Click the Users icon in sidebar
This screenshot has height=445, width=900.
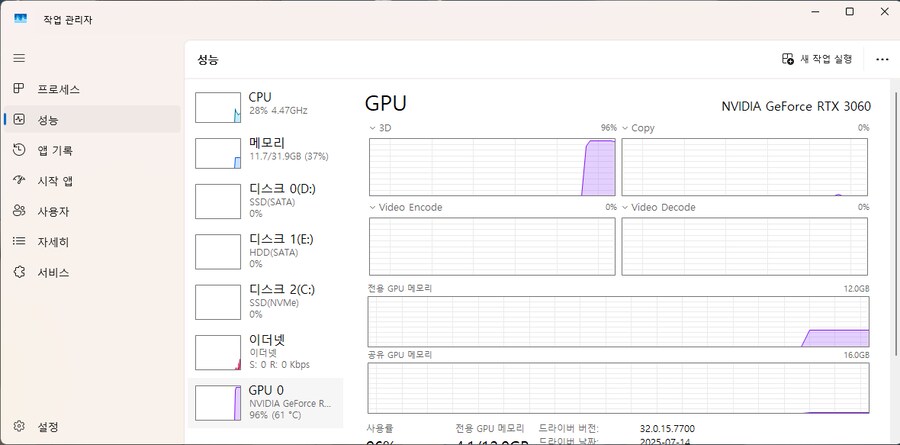[19, 211]
